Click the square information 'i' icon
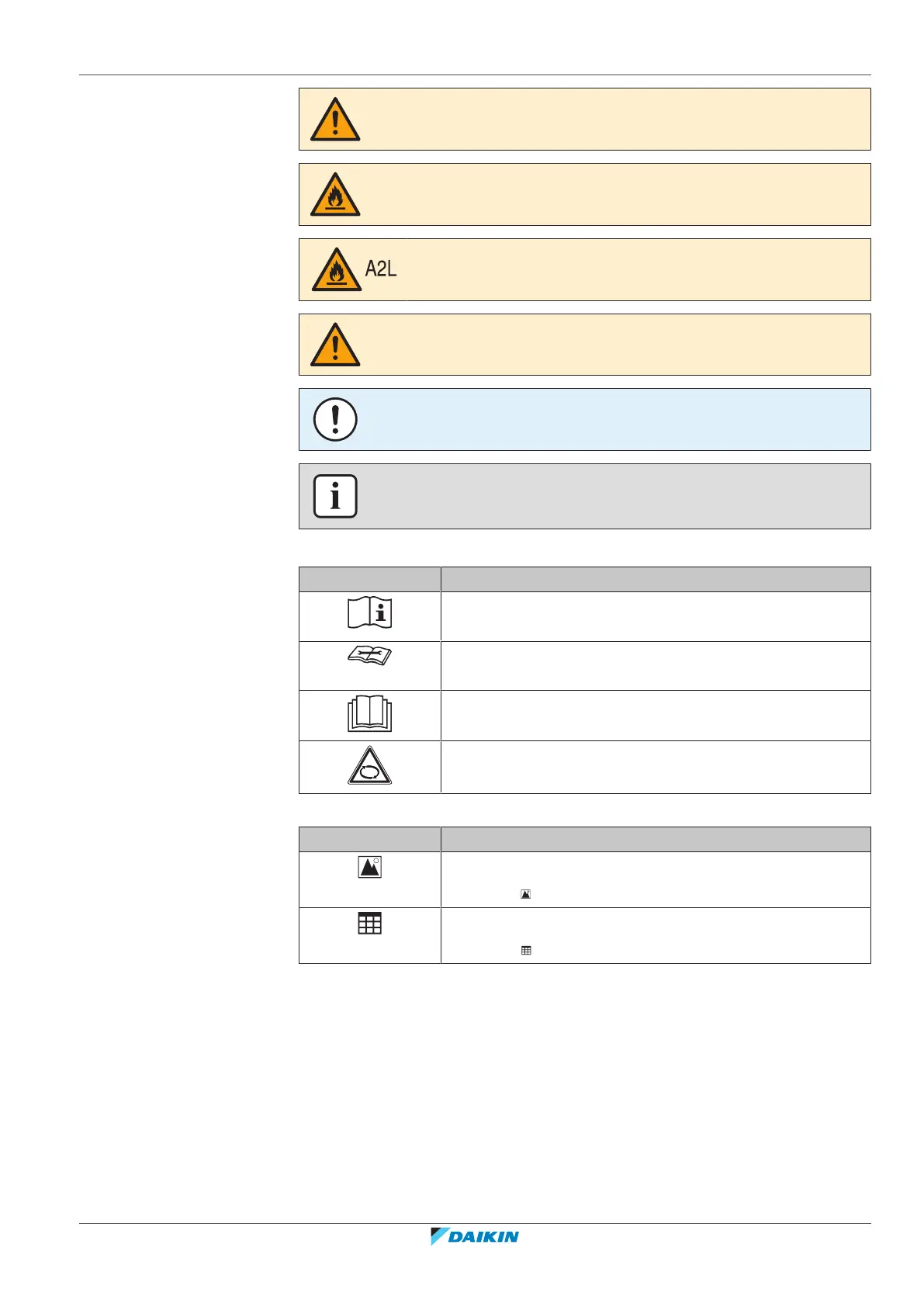The image size is (924, 1307). (x=335, y=496)
